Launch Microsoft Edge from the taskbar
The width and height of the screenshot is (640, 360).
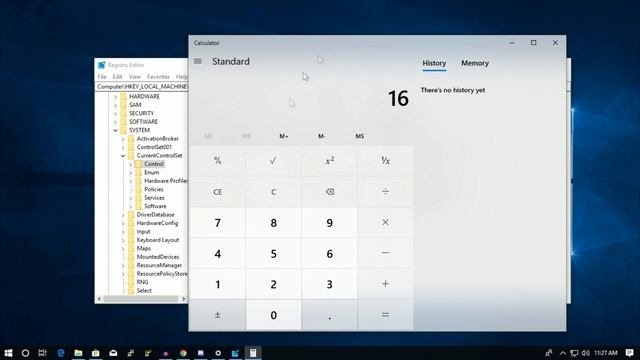coord(60,353)
